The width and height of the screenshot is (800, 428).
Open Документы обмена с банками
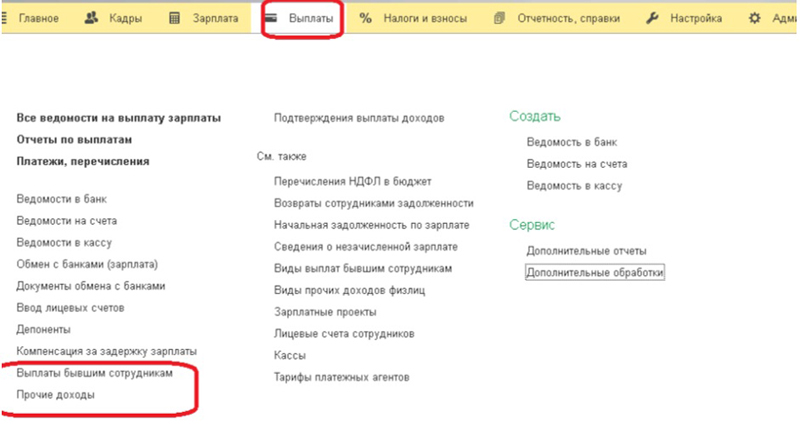[x=91, y=286]
